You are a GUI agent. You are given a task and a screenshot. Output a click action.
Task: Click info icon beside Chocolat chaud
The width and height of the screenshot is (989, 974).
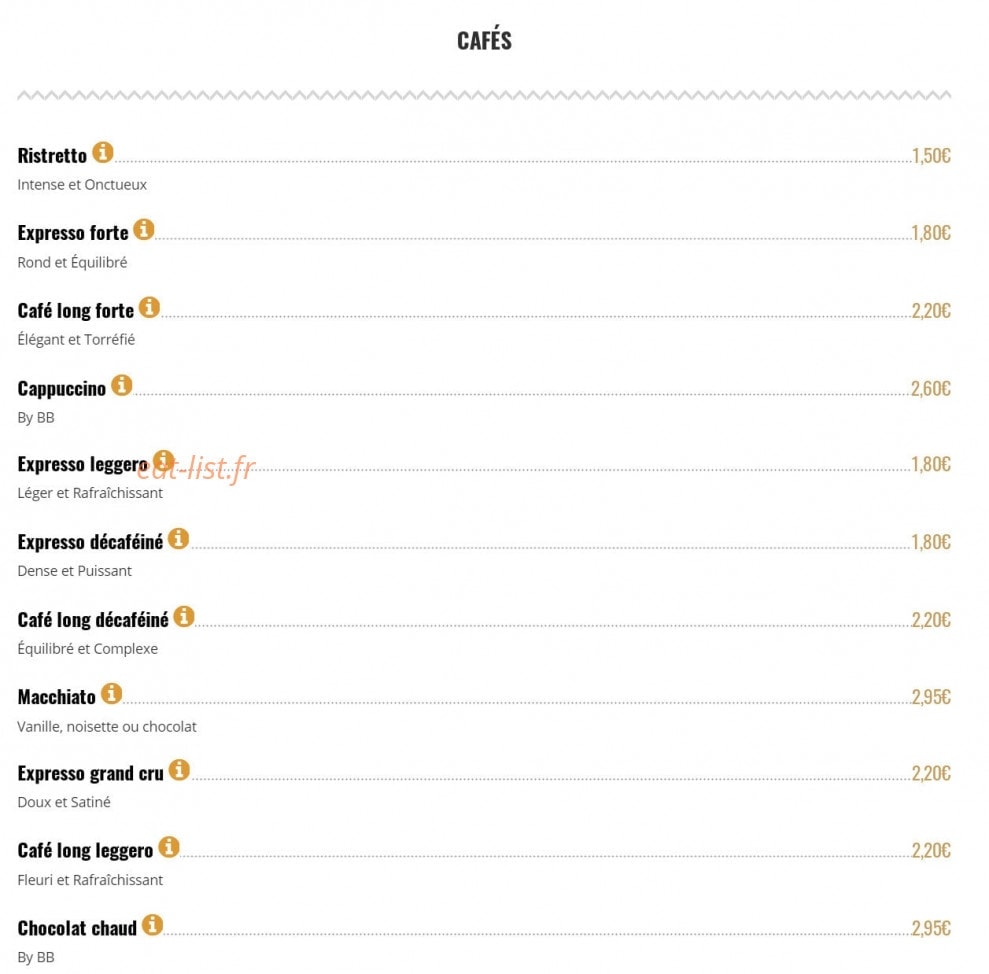tap(152, 925)
